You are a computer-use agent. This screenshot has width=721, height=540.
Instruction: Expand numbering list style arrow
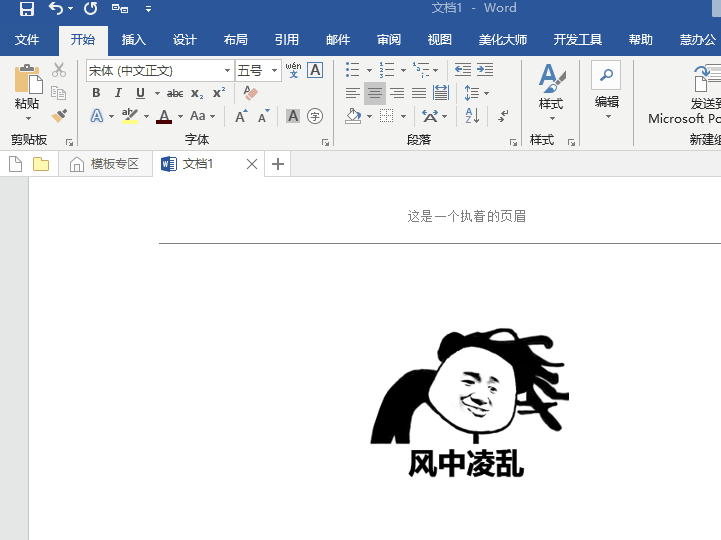pyautogui.click(x=403, y=70)
